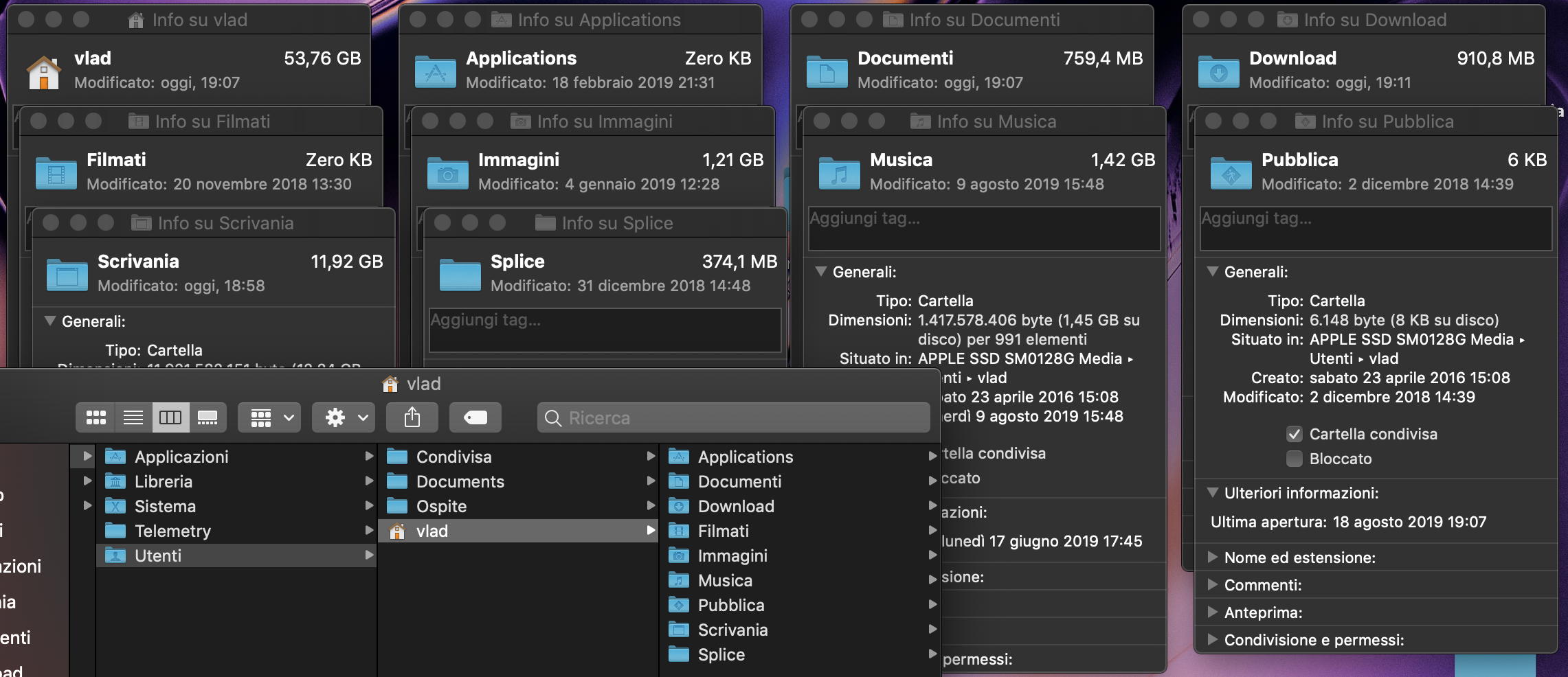Select the Splice folder in Finder's last column
The image size is (1568, 677).
pos(800,654)
